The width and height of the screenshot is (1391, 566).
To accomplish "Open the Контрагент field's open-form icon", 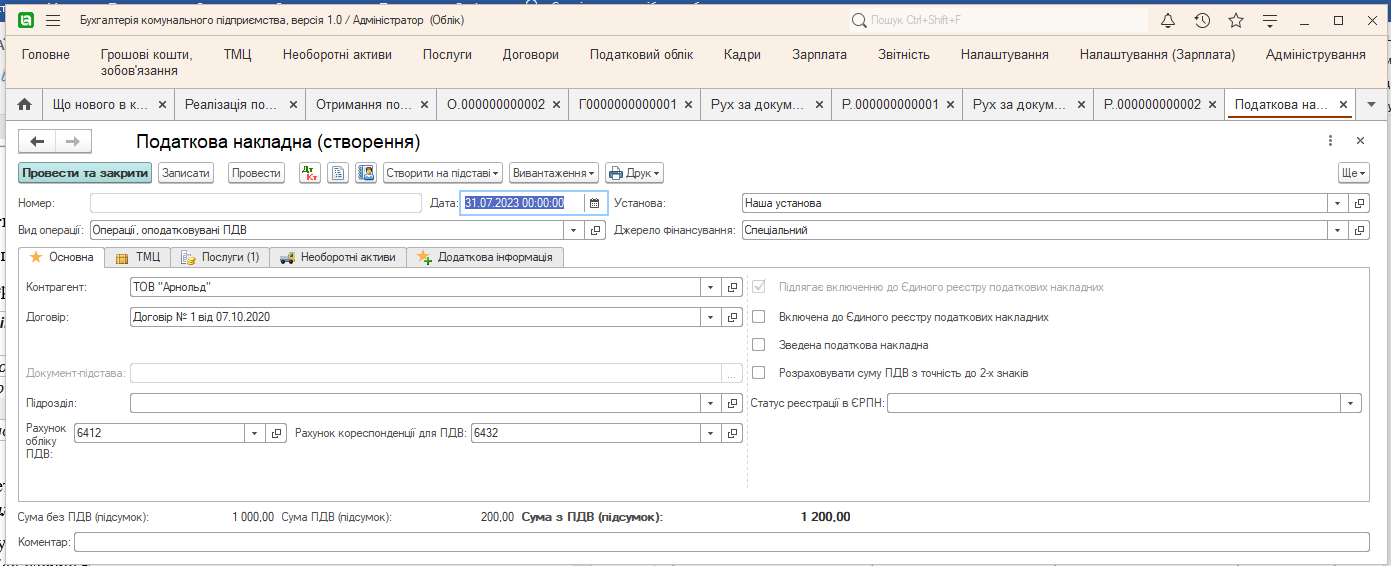I will click(x=733, y=288).
